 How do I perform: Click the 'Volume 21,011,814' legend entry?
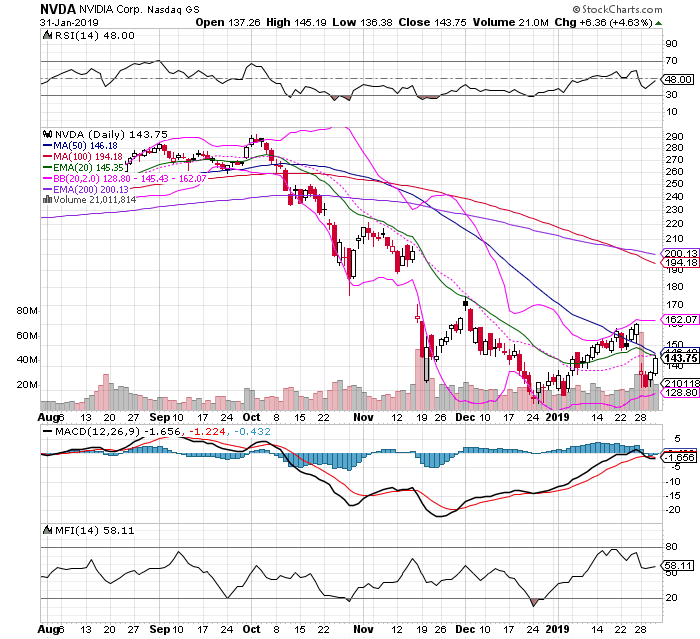click(95, 200)
